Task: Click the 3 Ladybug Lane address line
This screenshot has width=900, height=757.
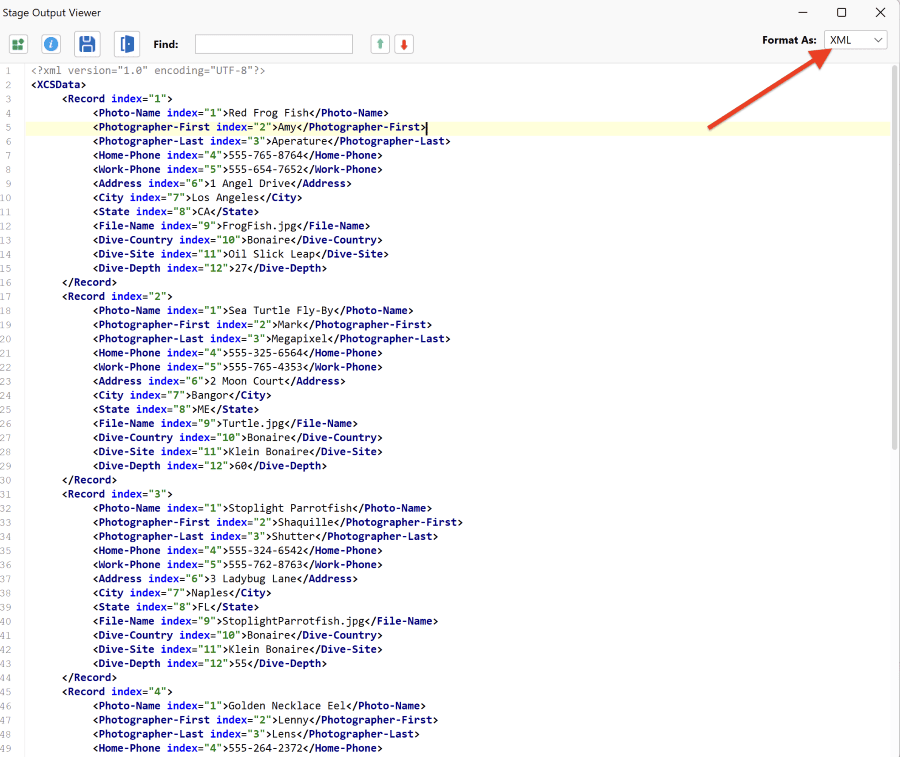Action: [225, 579]
